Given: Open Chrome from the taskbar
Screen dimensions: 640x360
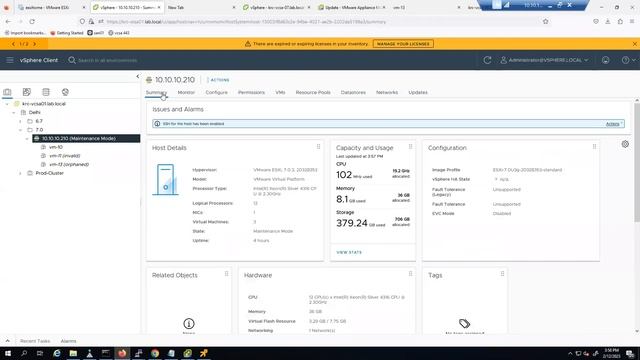Looking at the screenshot, I should coord(155,353).
